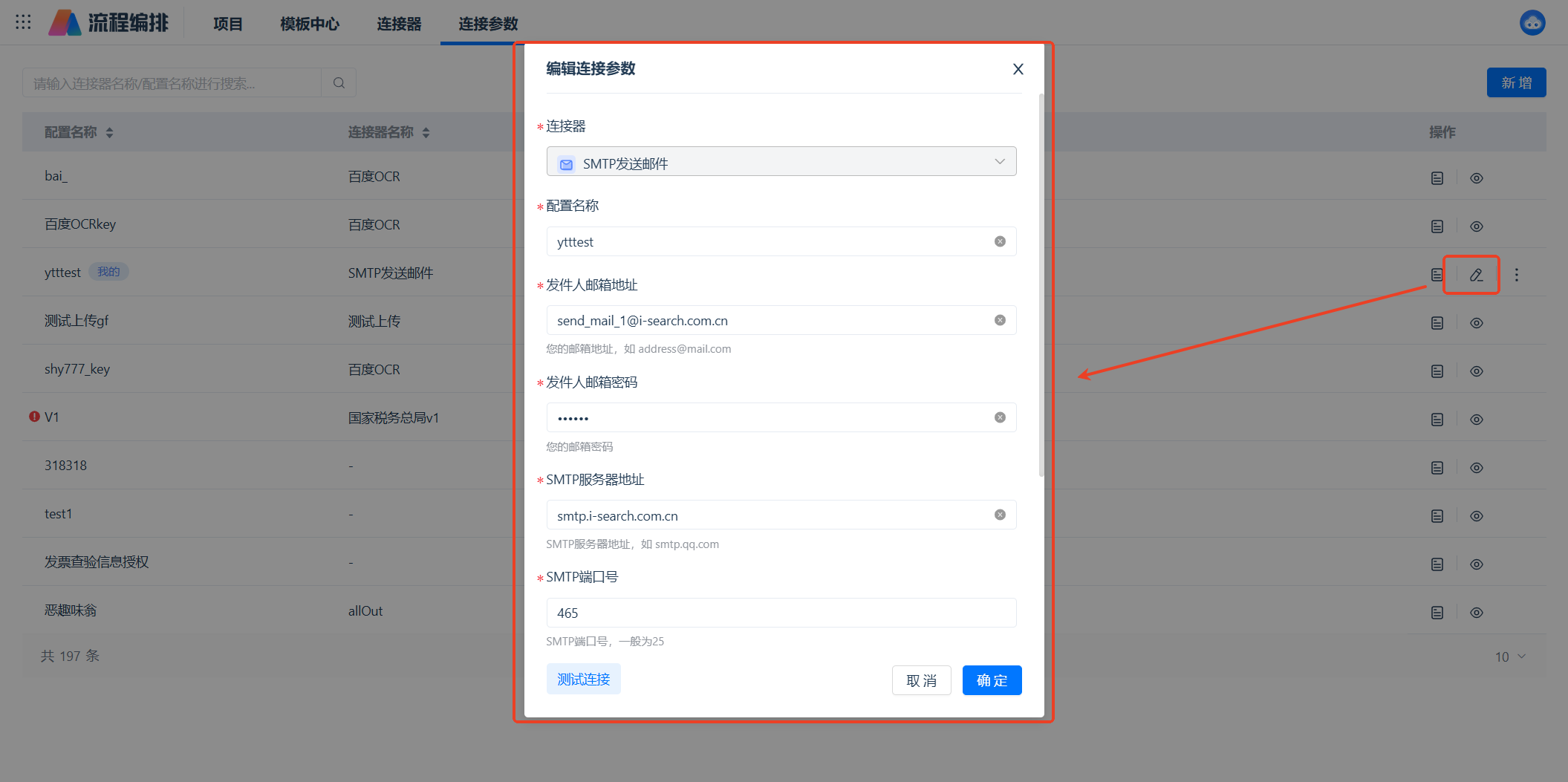Click the eye view icon for V1 row
Screen dimensions: 1568x782
(1477, 420)
